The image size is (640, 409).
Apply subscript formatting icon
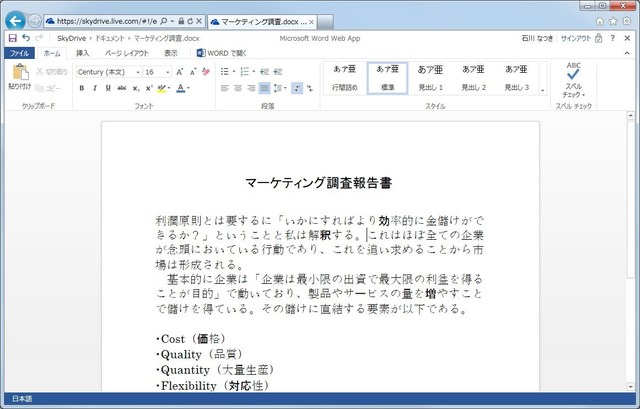click(x=134, y=88)
